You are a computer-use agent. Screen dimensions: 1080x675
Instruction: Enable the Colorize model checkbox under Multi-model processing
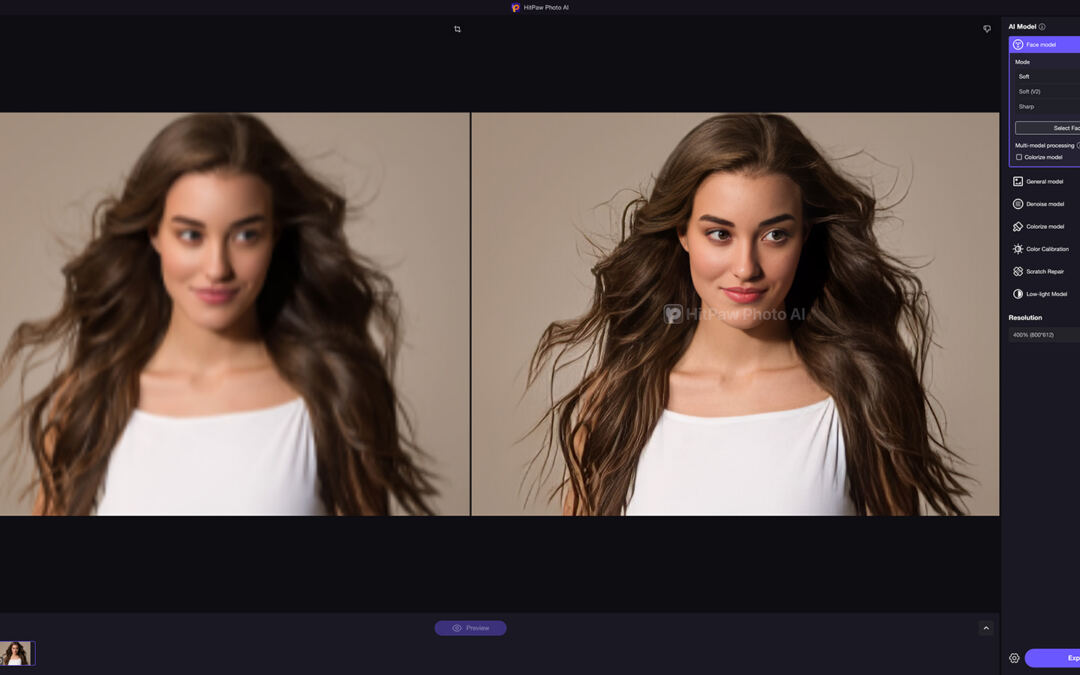tap(1019, 157)
